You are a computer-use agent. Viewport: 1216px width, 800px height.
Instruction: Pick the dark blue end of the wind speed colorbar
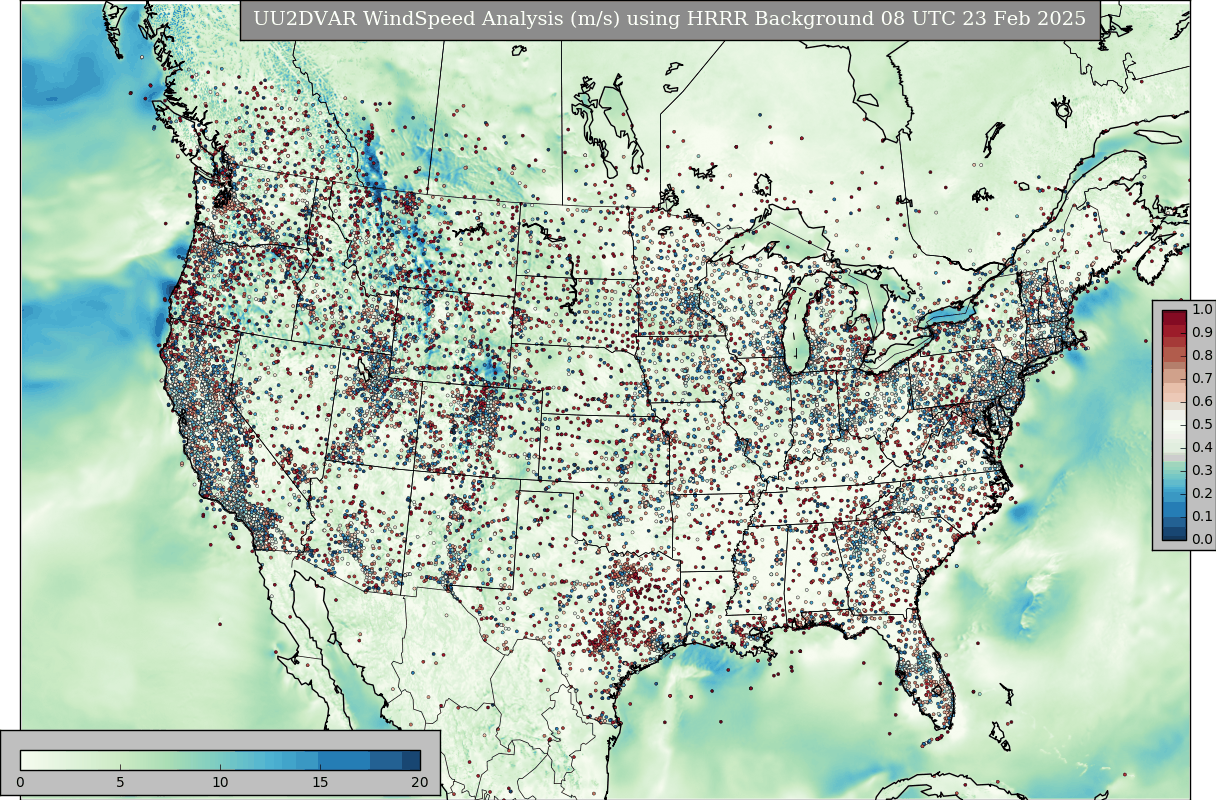coord(411,760)
